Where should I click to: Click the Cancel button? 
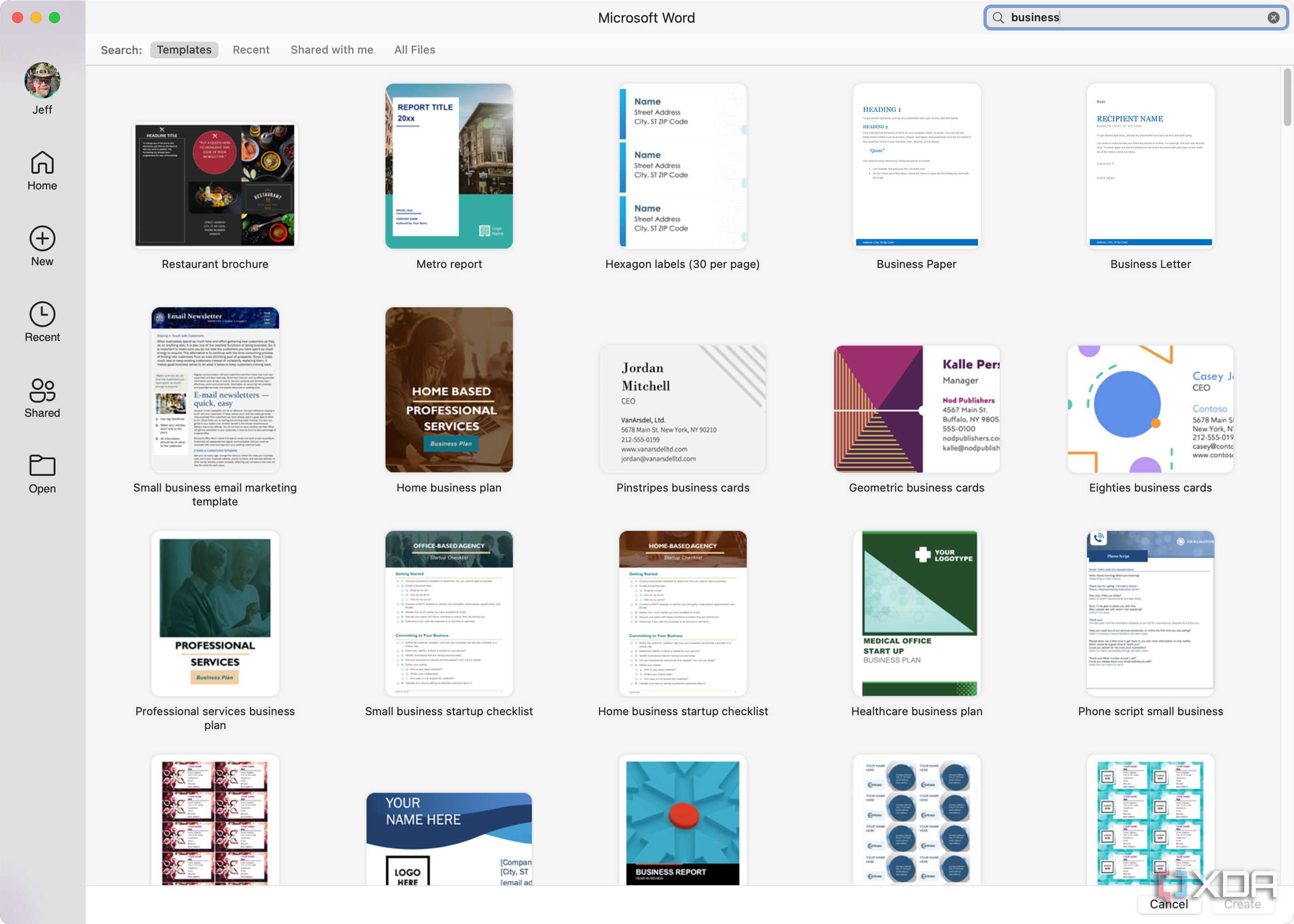pos(1169,904)
